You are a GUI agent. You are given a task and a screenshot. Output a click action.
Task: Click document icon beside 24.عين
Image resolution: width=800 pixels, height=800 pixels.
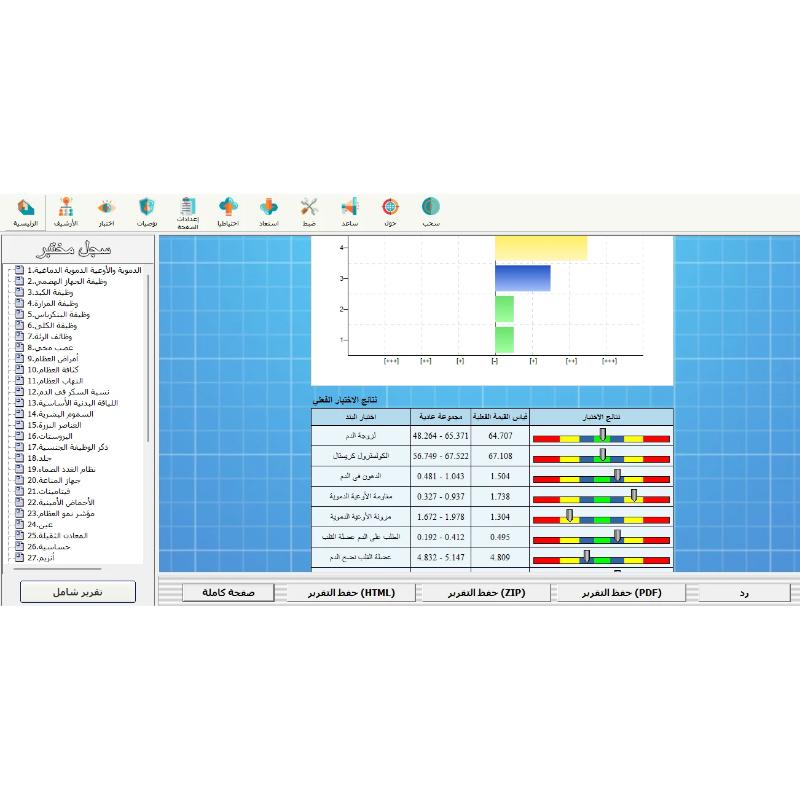pyautogui.click(x=19, y=524)
